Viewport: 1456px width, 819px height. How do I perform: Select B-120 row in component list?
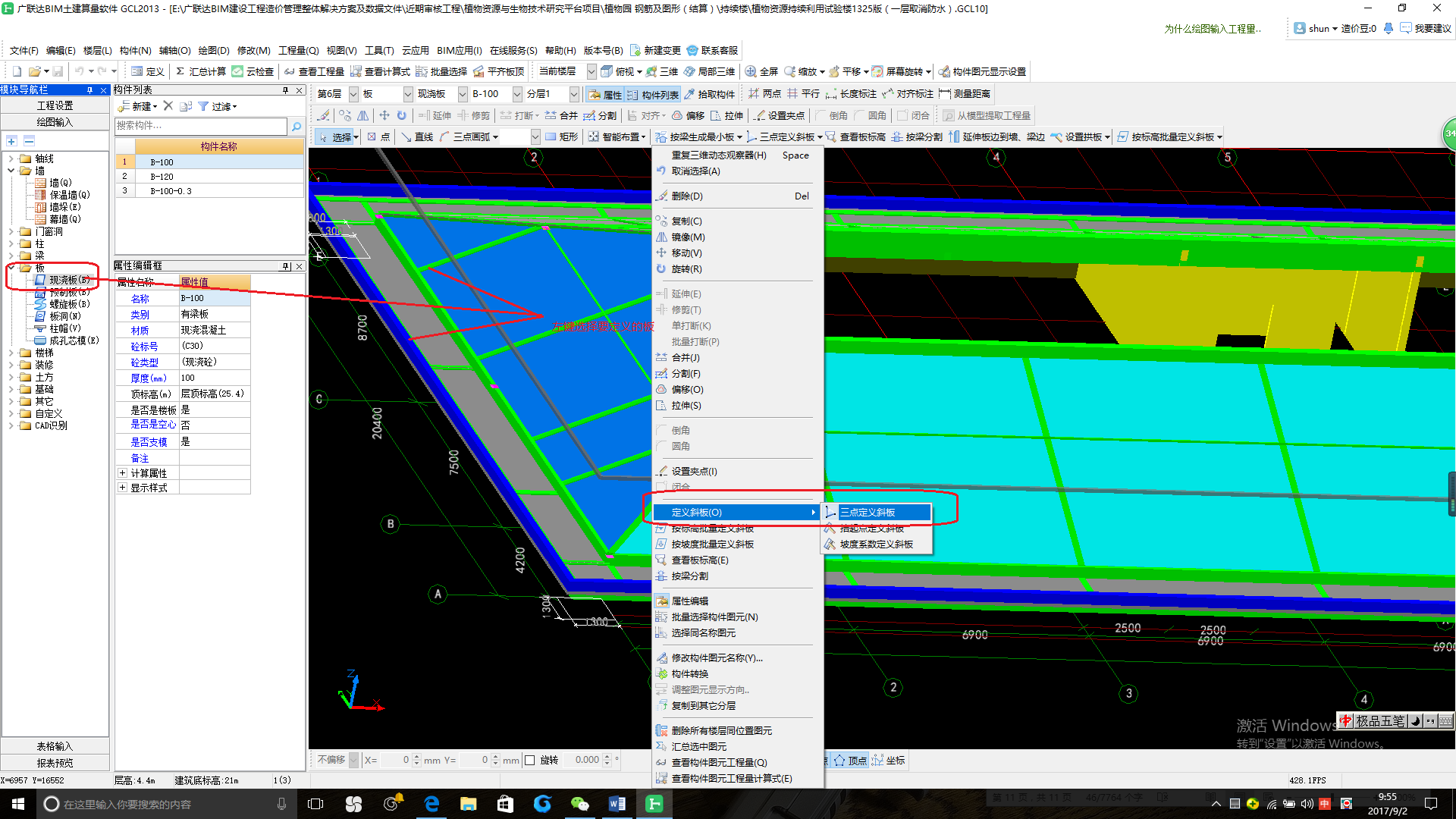pyautogui.click(x=210, y=177)
